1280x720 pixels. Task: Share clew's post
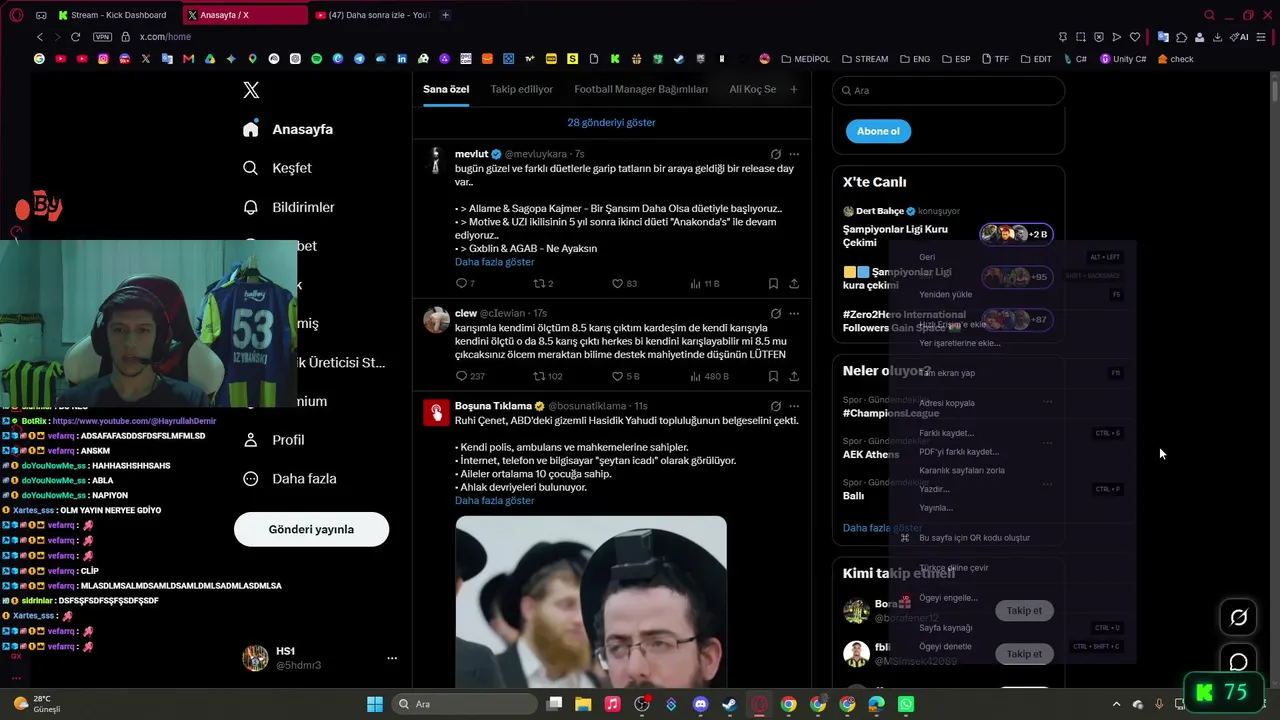794,376
